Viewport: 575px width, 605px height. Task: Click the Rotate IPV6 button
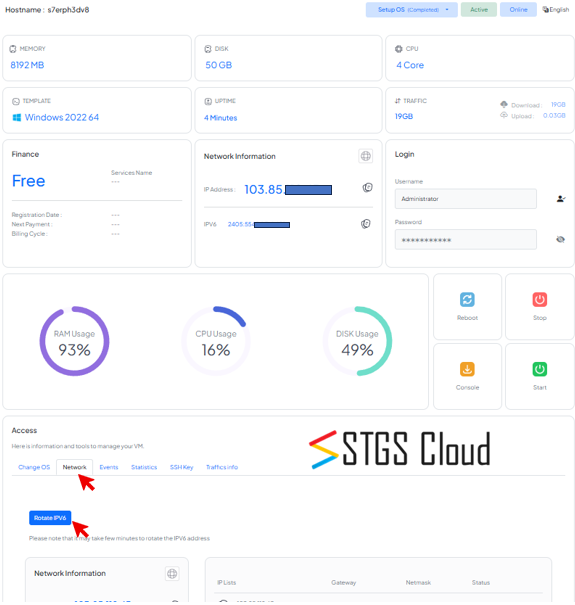point(50,518)
